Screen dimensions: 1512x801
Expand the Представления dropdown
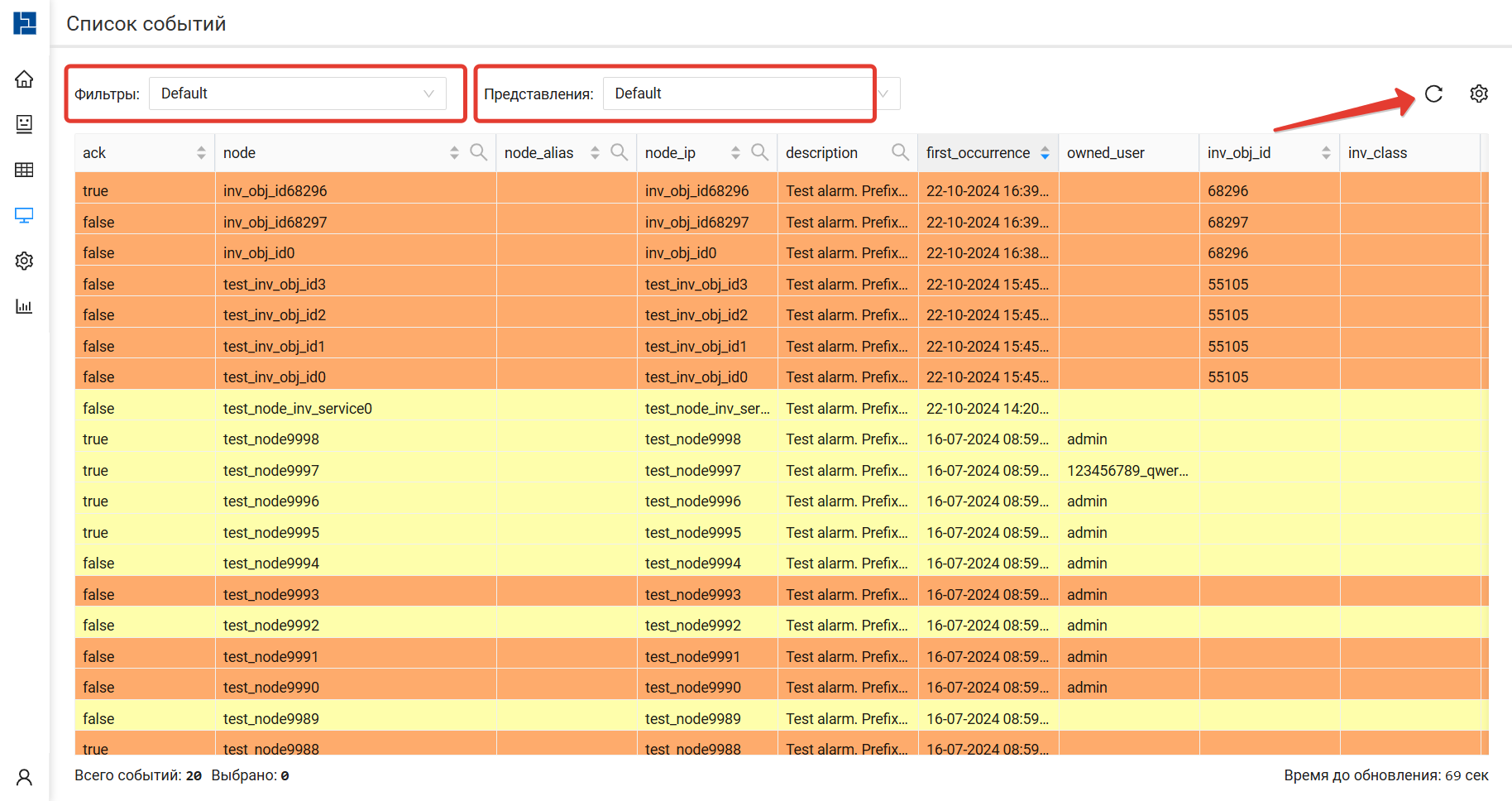click(x=751, y=94)
